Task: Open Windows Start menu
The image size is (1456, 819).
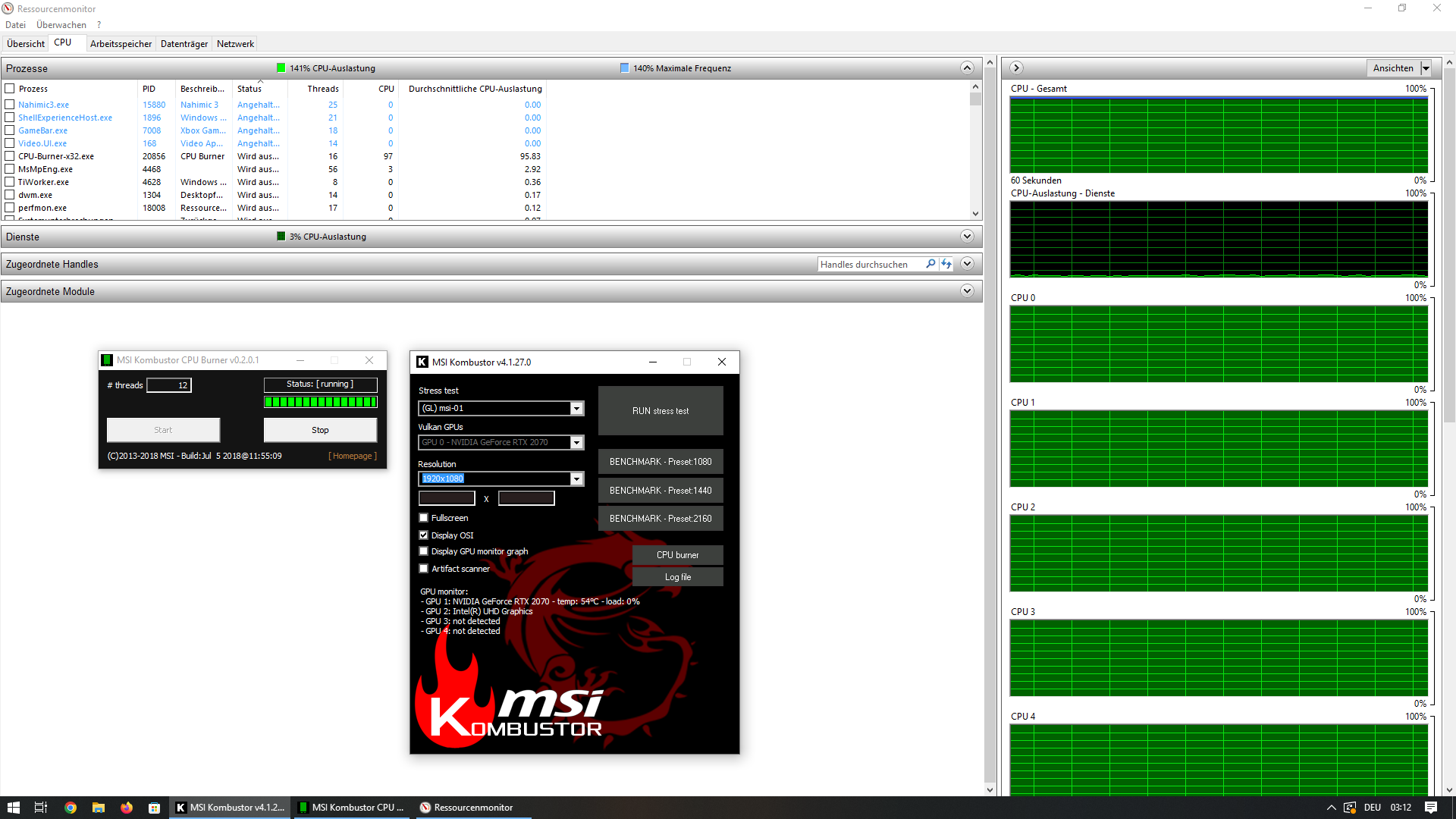Action: 13,808
